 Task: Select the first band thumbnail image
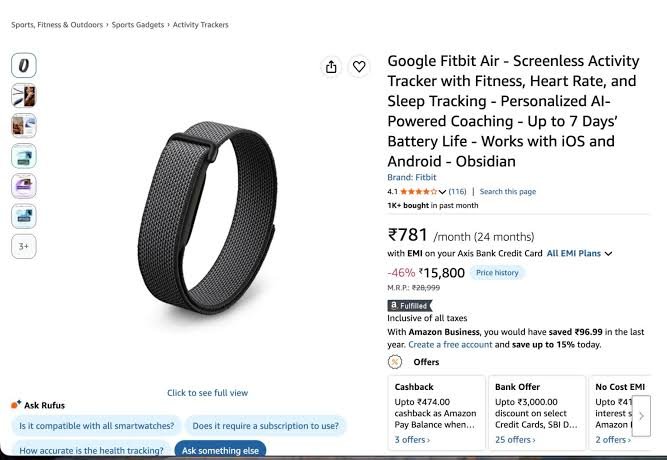[24, 65]
